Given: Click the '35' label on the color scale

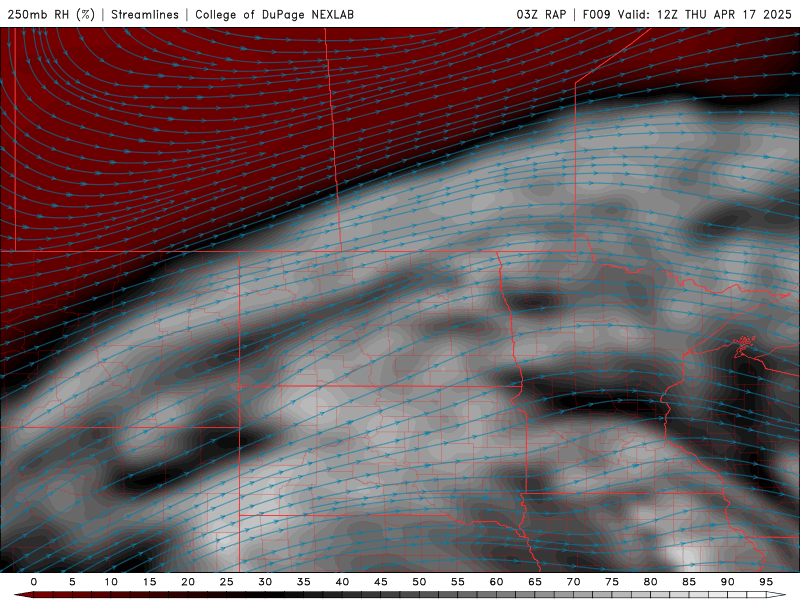Looking at the screenshot, I should pyautogui.click(x=304, y=582).
